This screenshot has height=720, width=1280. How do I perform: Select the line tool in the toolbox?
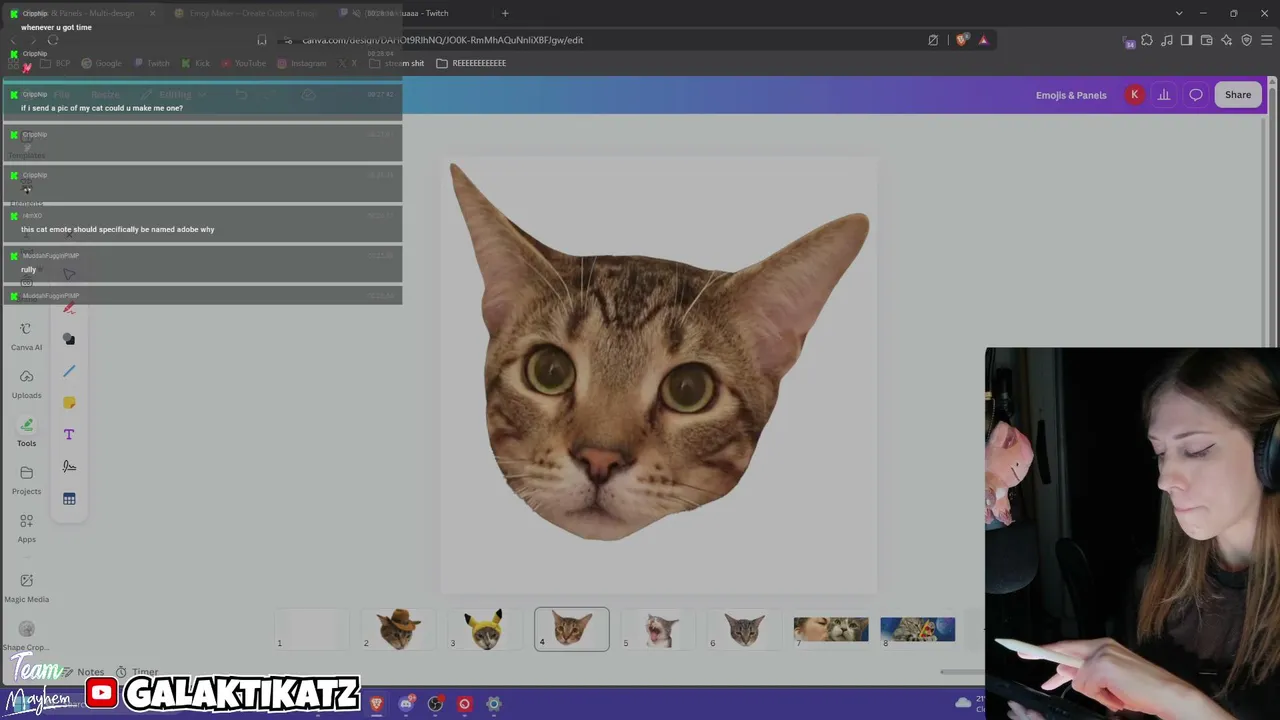pos(69,371)
